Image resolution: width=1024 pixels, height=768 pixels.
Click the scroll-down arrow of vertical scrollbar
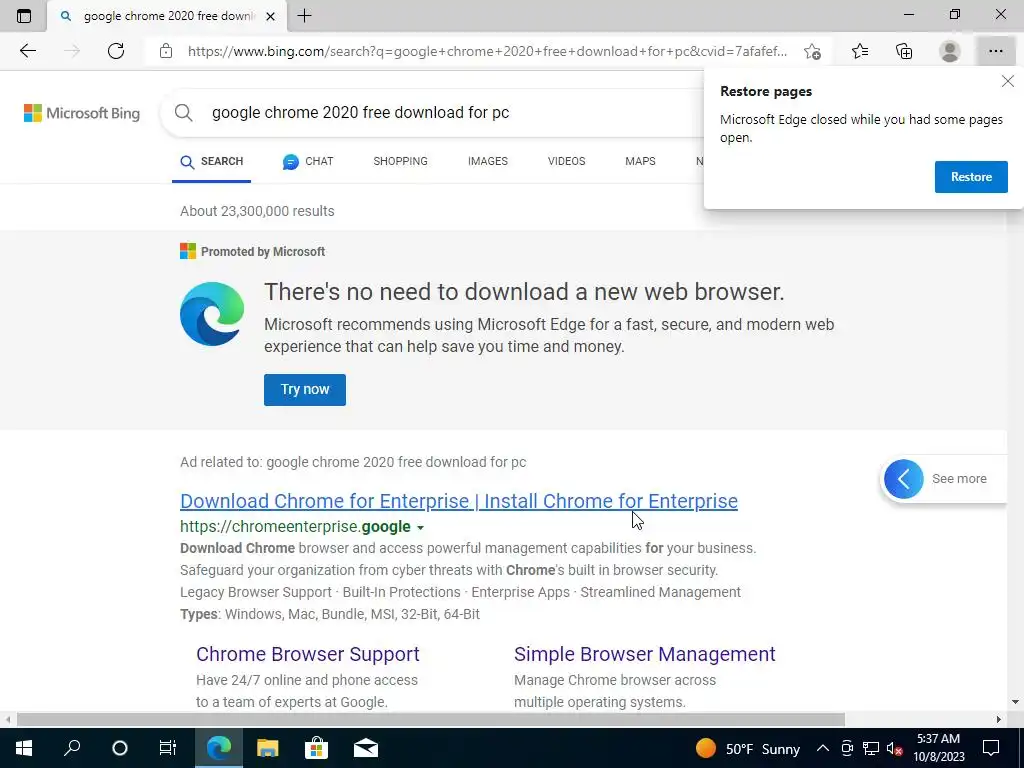pos(1015,703)
